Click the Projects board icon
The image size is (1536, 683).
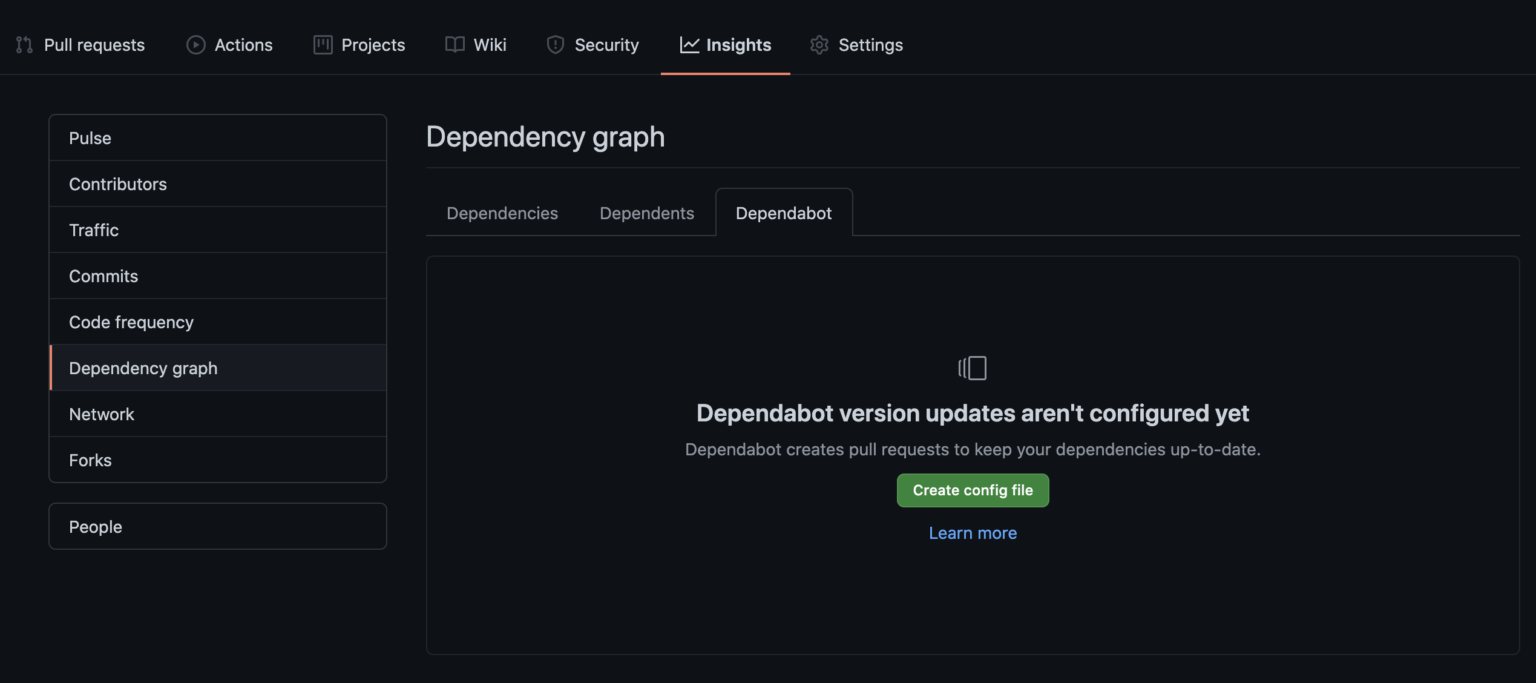[321, 44]
